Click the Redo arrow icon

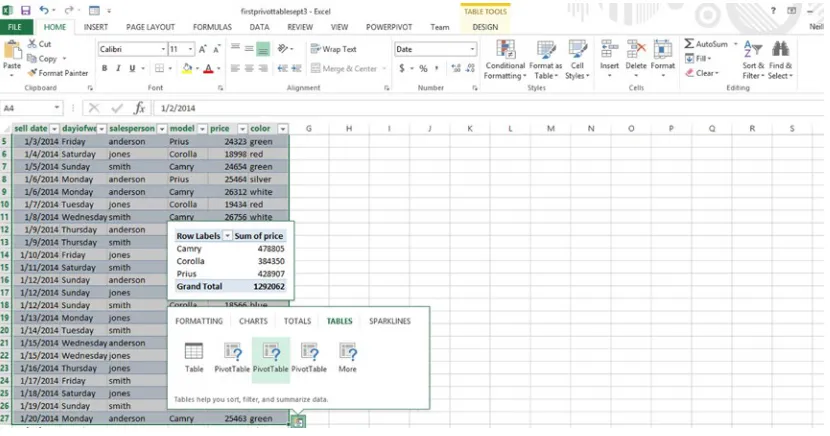tap(69, 10)
